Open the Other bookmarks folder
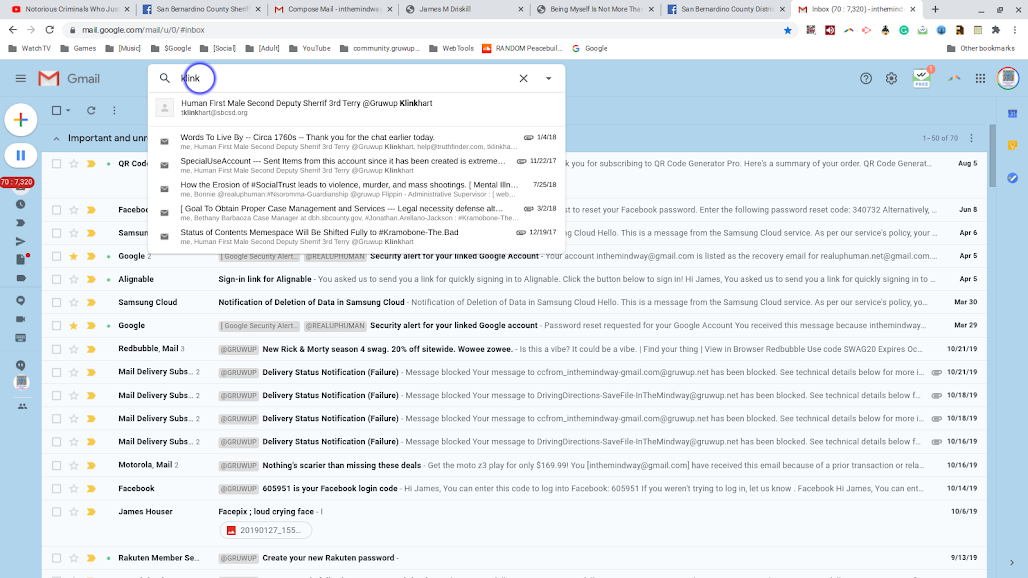Screen dimensions: 1028x578 (x=980, y=48)
